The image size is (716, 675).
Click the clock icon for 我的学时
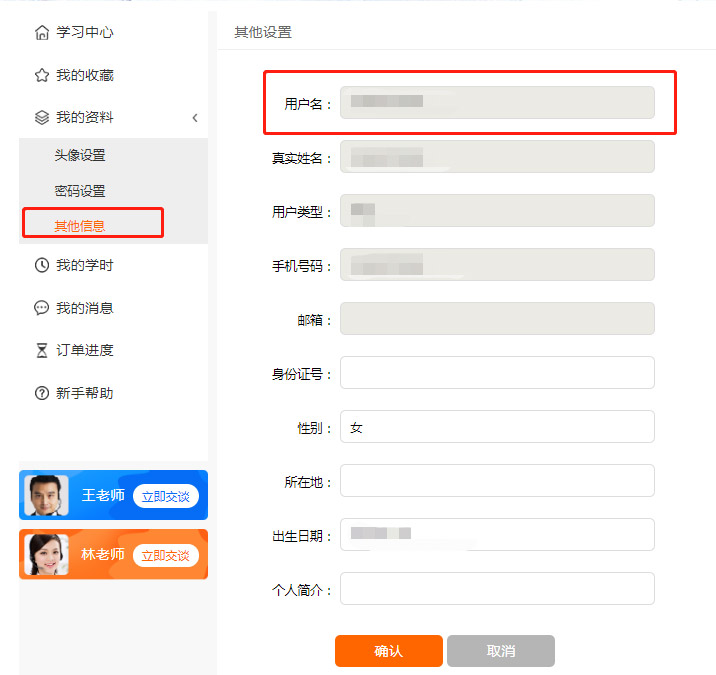tap(41, 265)
